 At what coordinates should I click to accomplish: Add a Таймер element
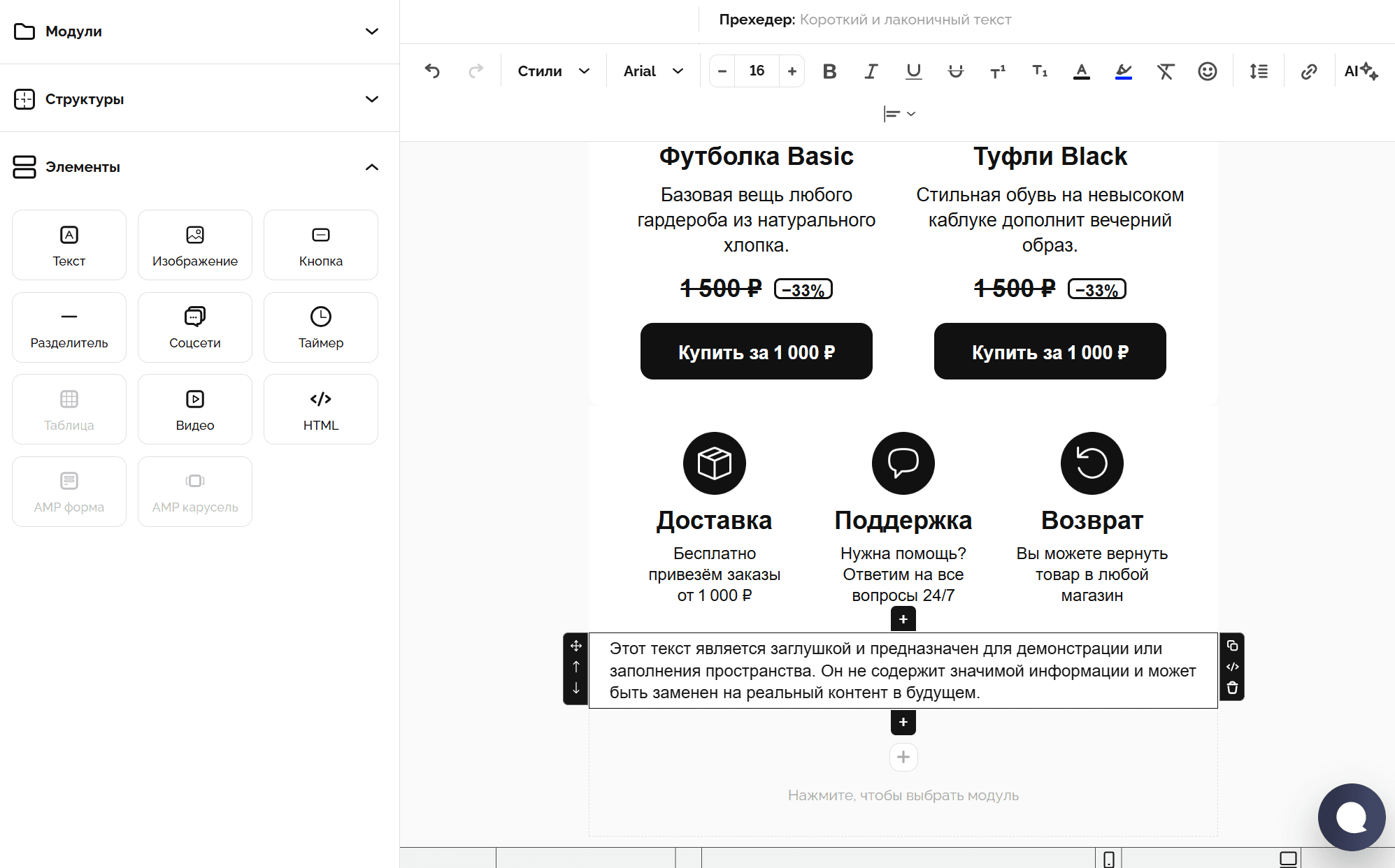(321, 327)
